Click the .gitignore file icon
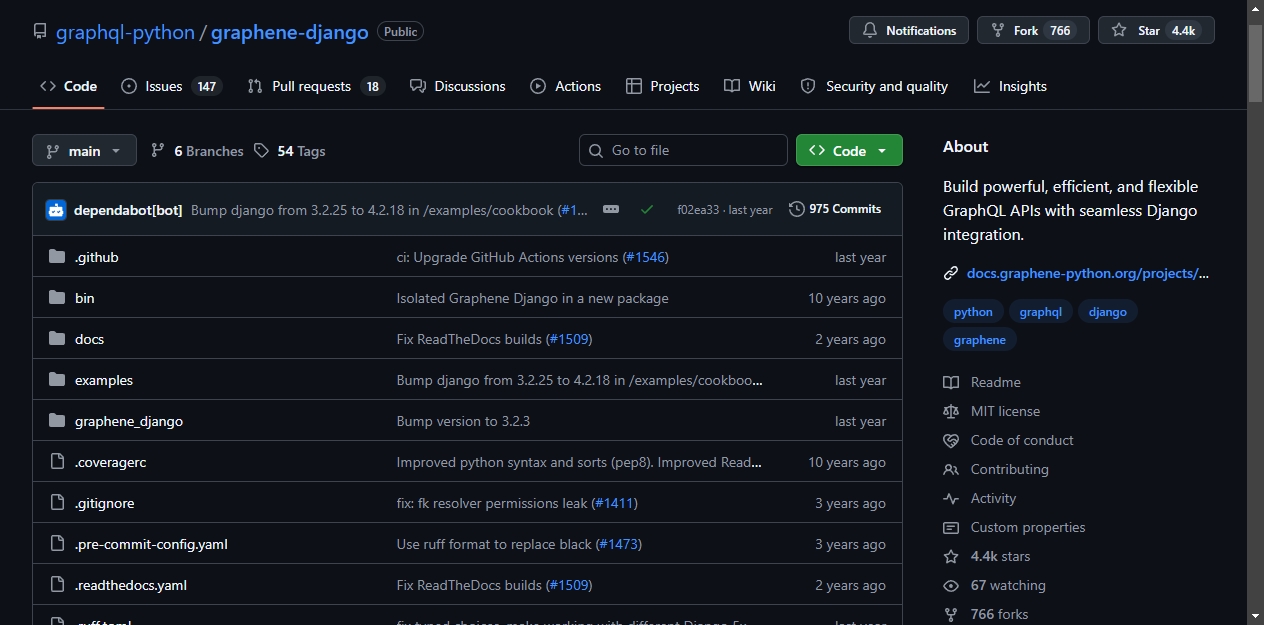Image resolution: width=1264 pixels, height=625 pixels. click(57, 503)
